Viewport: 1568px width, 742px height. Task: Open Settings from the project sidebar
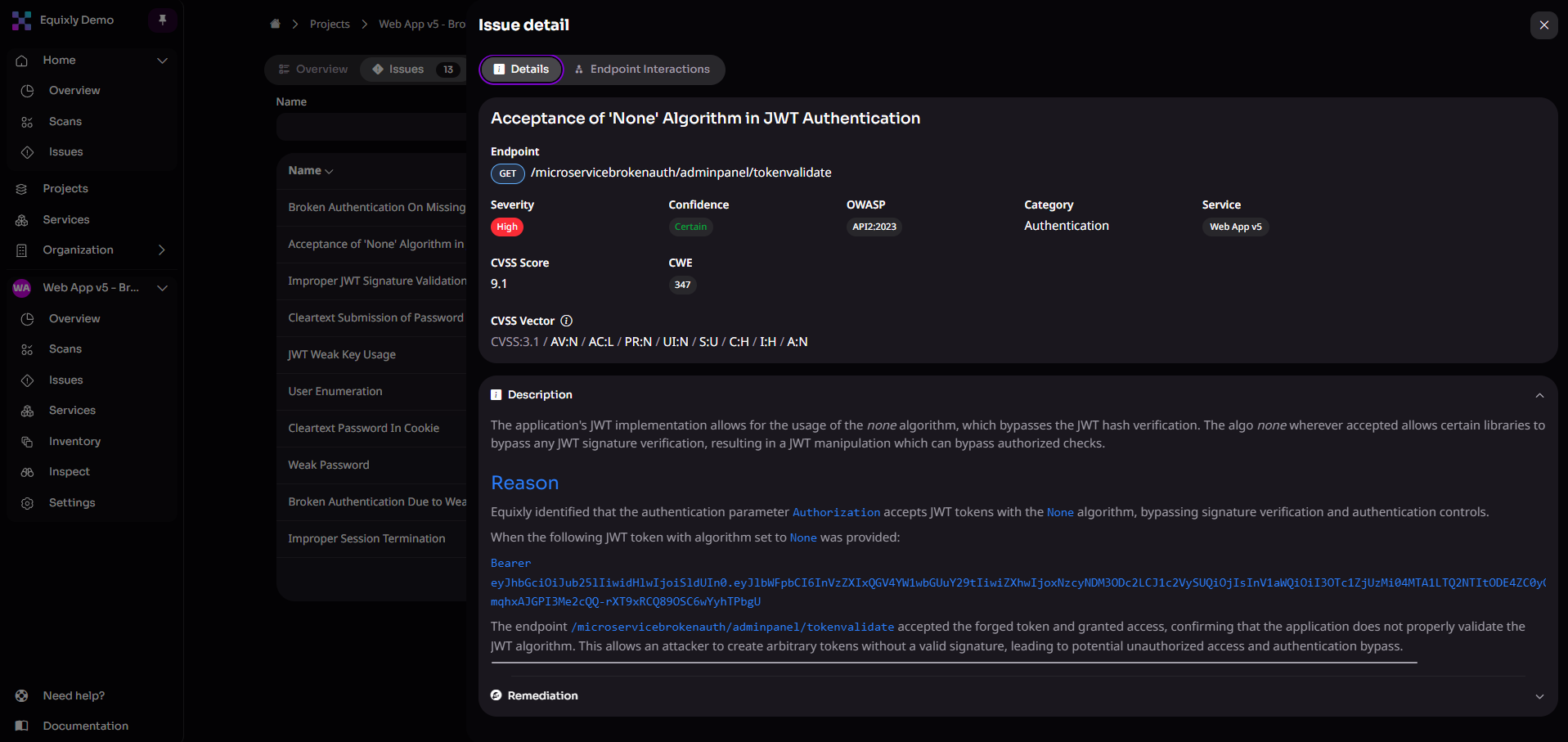coord(73,502)
